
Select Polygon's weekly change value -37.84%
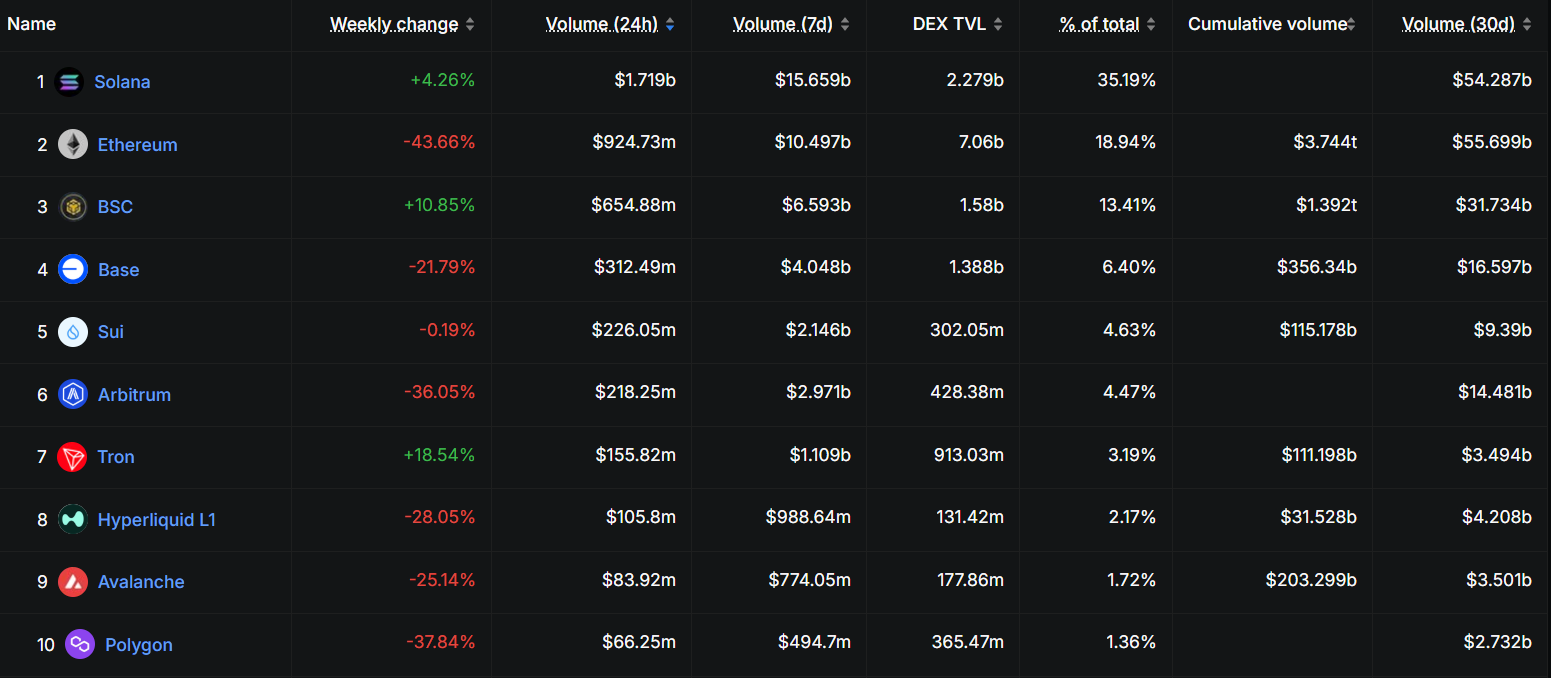pyautogui.click(x=441, y=642)
